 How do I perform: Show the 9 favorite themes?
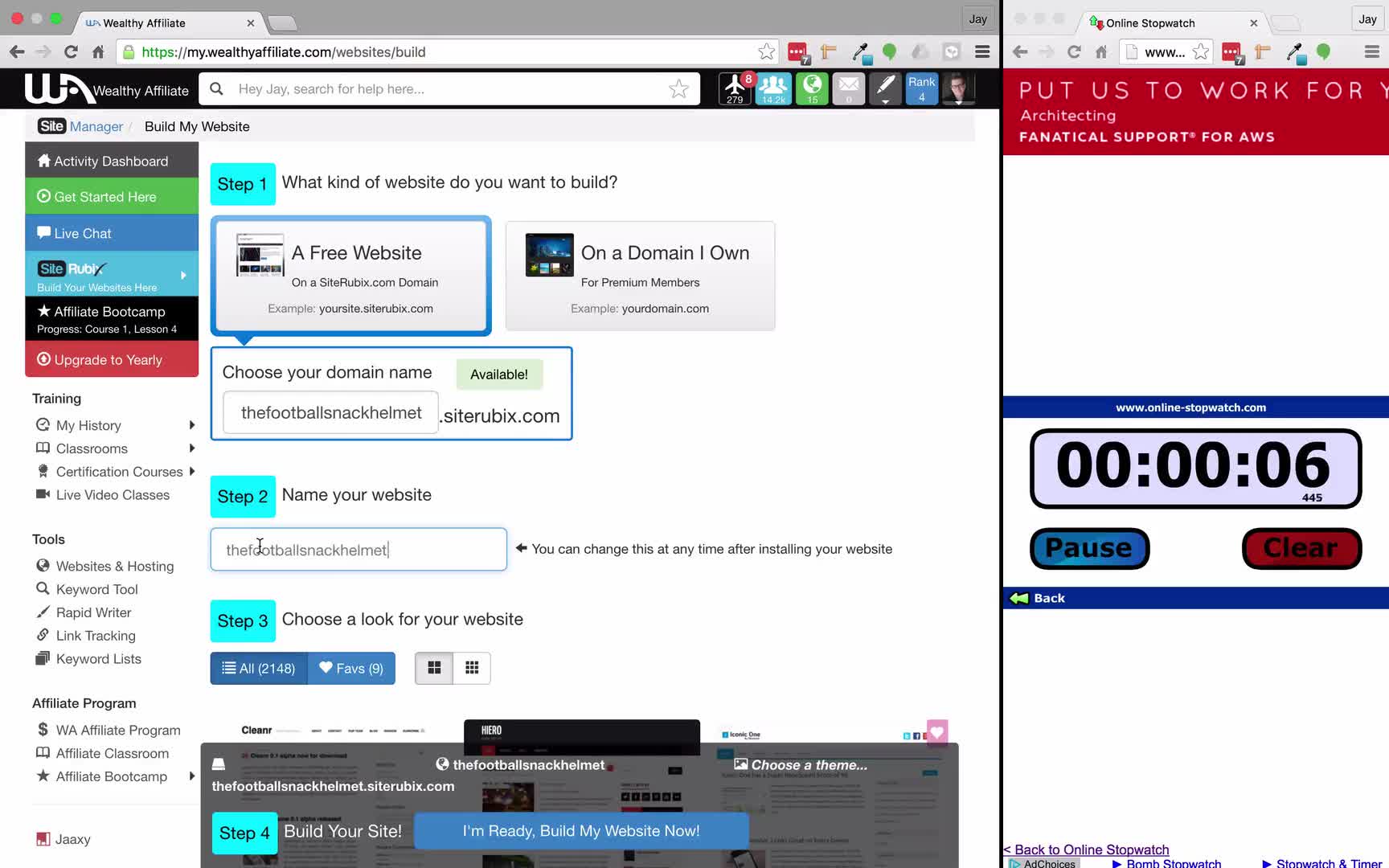pyautogui.click(x=351, y=669)
